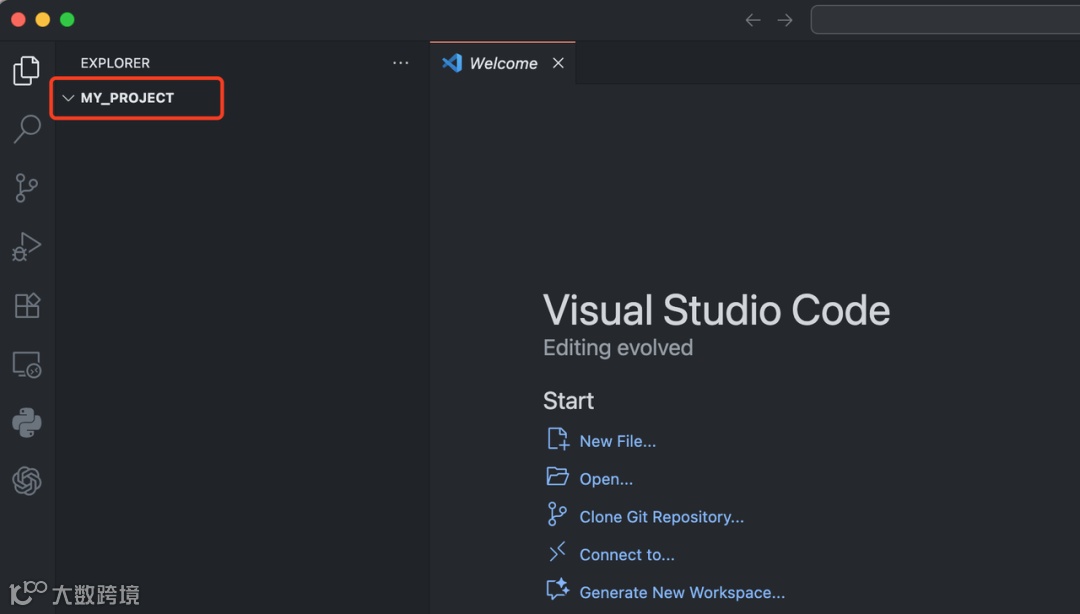
Task: Click the Connect to... link
Action: click(x=627, y=555)
